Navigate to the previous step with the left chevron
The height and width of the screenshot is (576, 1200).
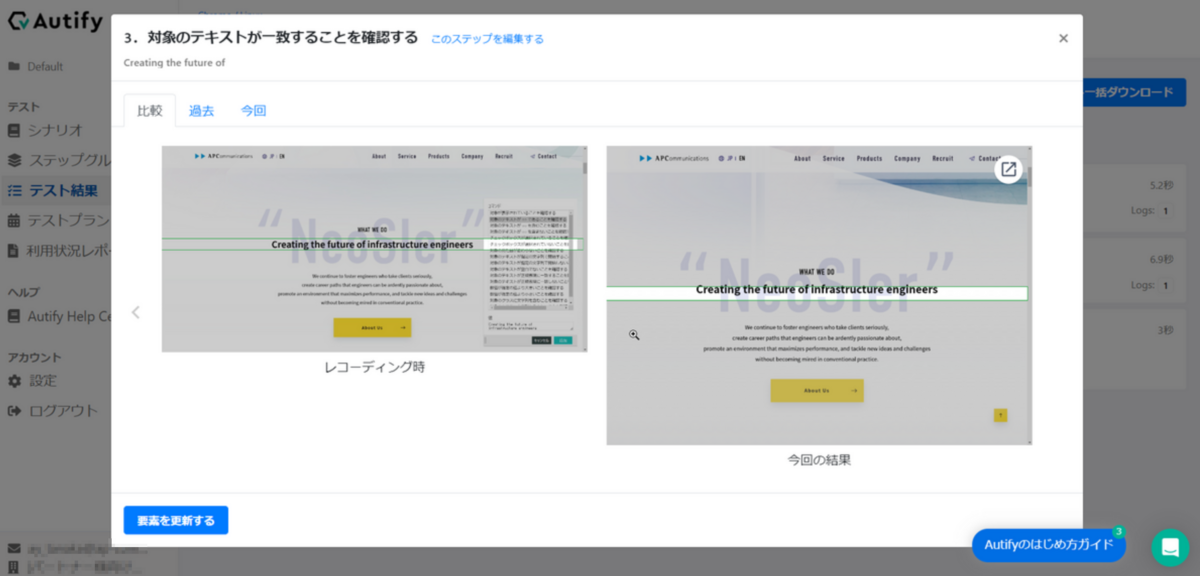(135, 312)
